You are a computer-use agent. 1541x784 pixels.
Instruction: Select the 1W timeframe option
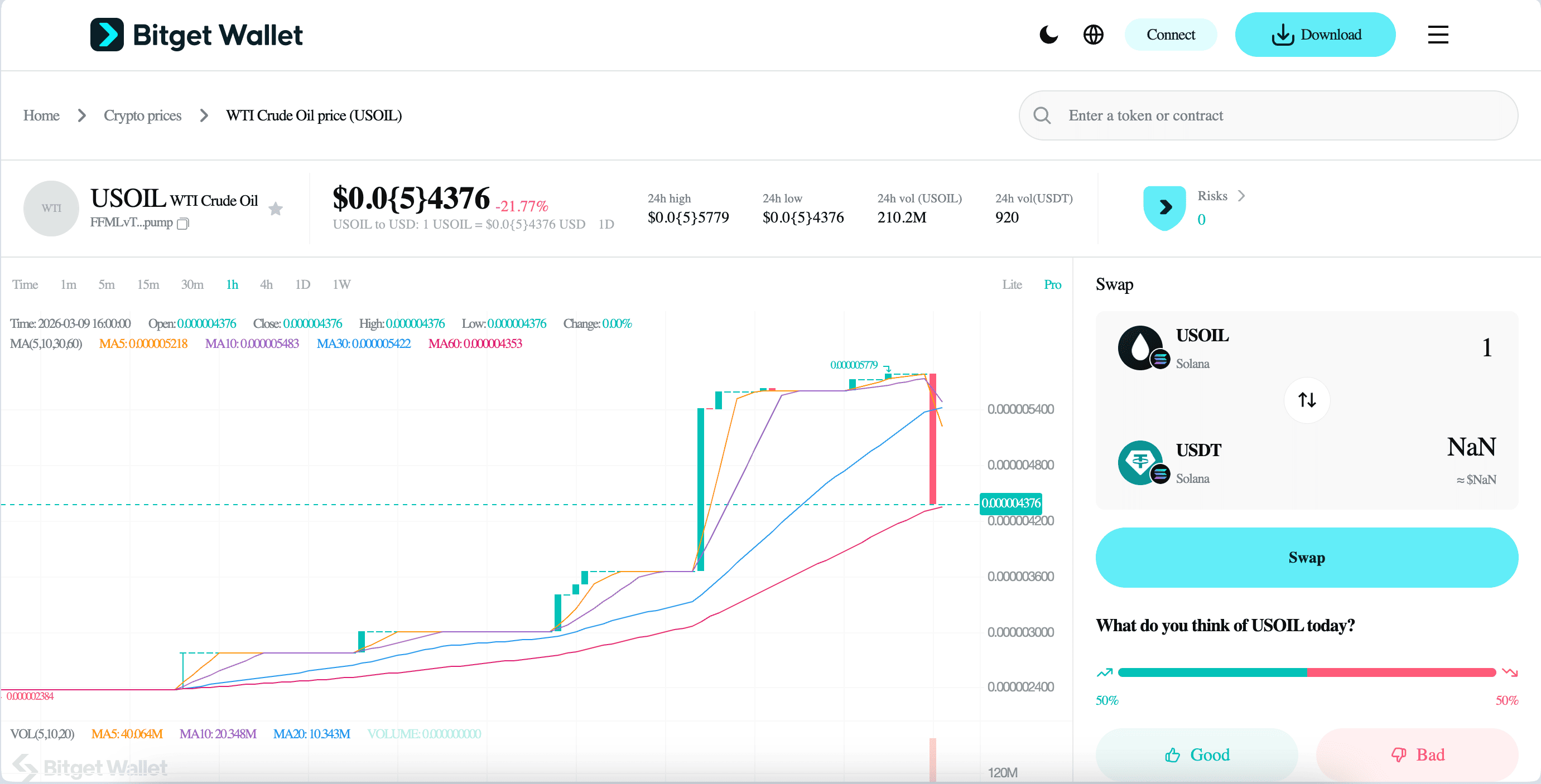341,284
